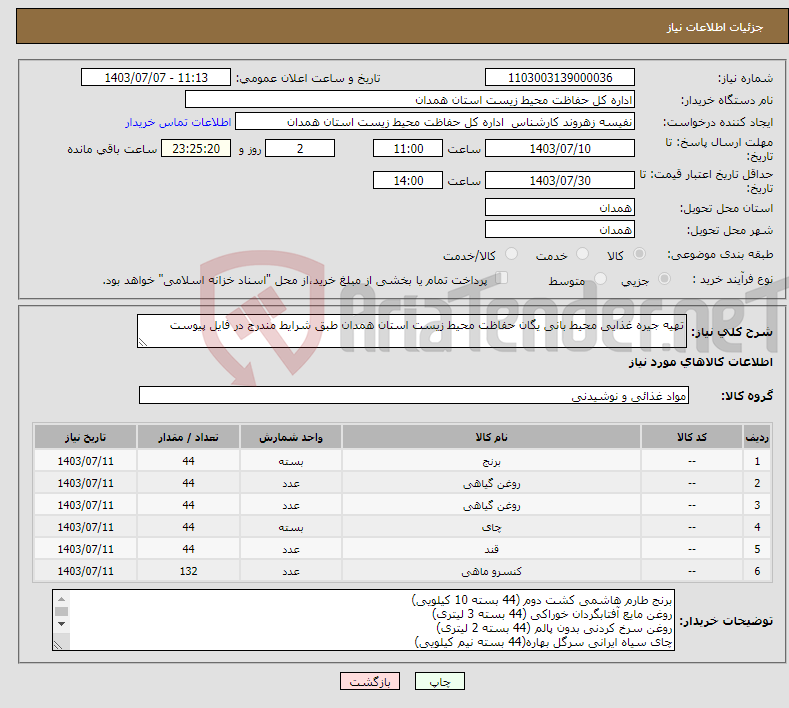Open the اطلاعات تماس خریدار link
789x708 pixels.
(x=178, y=122)
